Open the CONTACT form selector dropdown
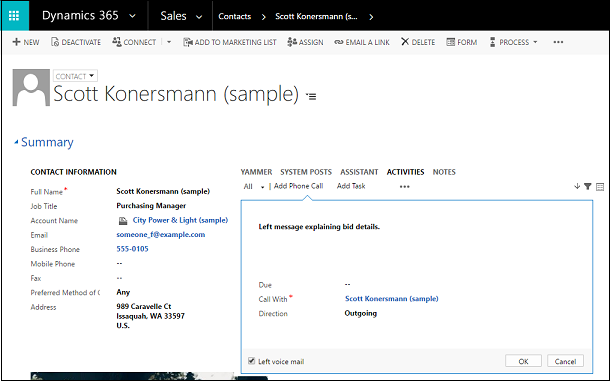The image size is (610, 381). click(75, 76)
